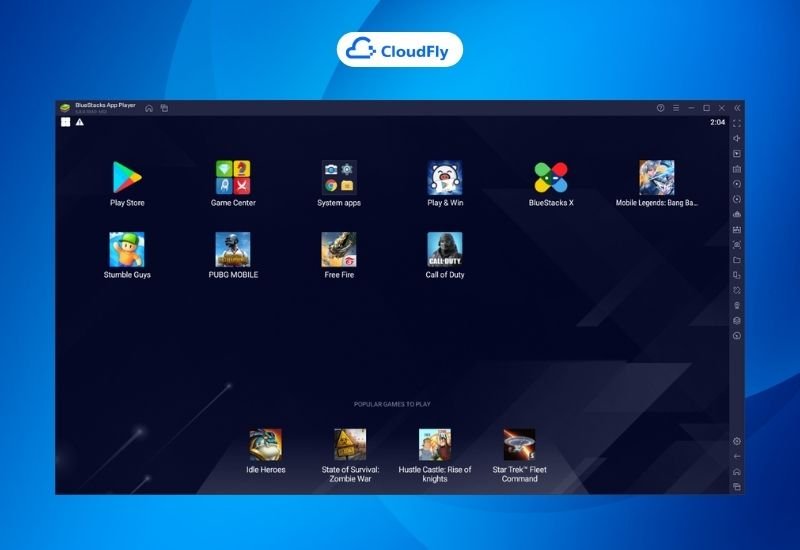The width and height of the screenshot is (800, 550).
Task: Click the BlueStacks logo in title bar
Action: pyautogui.click(x=65, y=108)
